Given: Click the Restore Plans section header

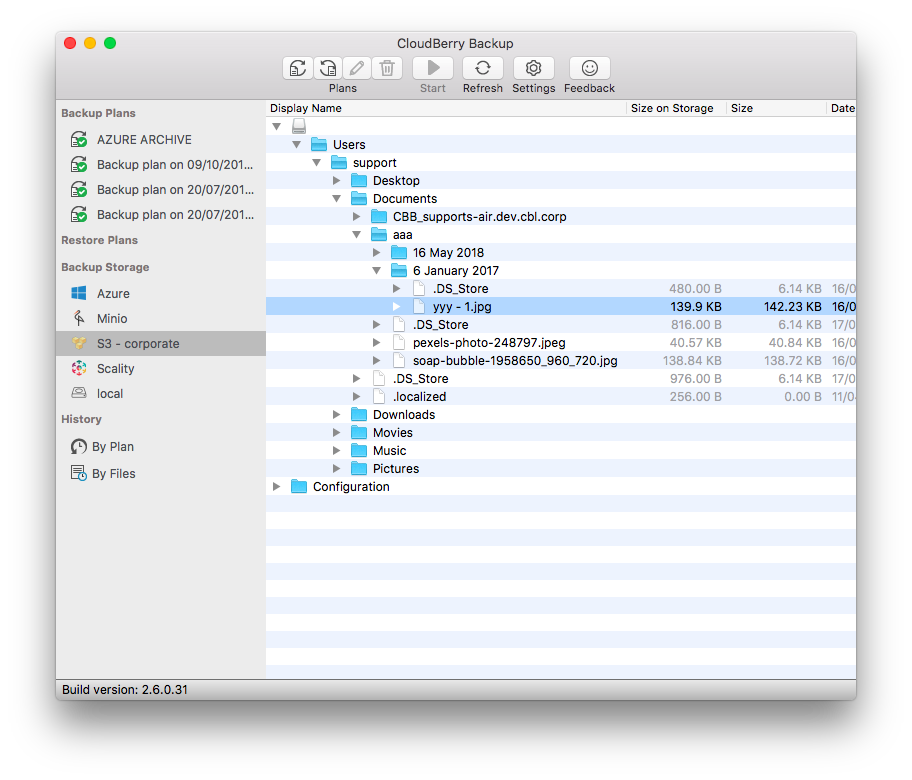Looking at the screenshot, I should [x=99, y=240].
